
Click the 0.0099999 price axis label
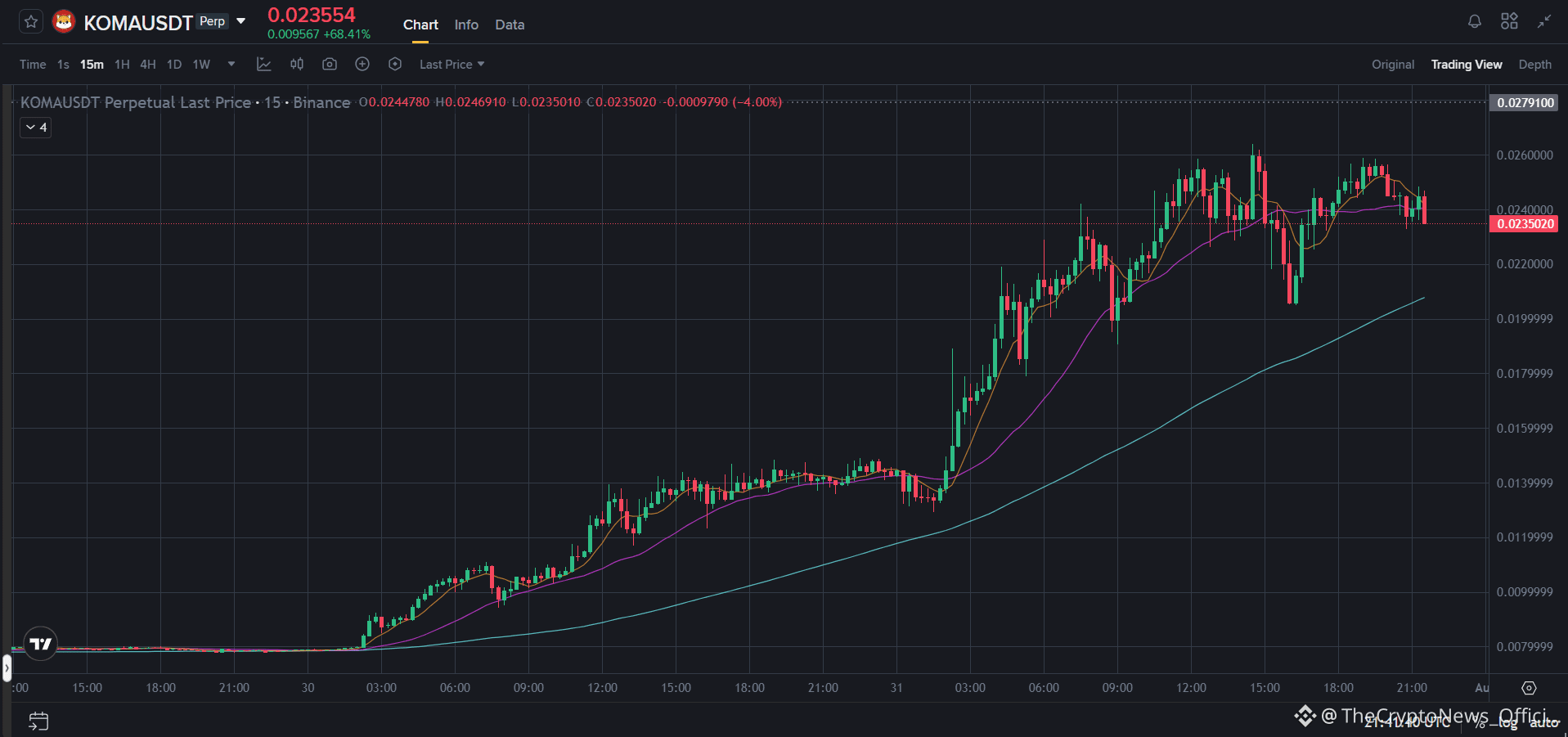[x=1525, y=592]
